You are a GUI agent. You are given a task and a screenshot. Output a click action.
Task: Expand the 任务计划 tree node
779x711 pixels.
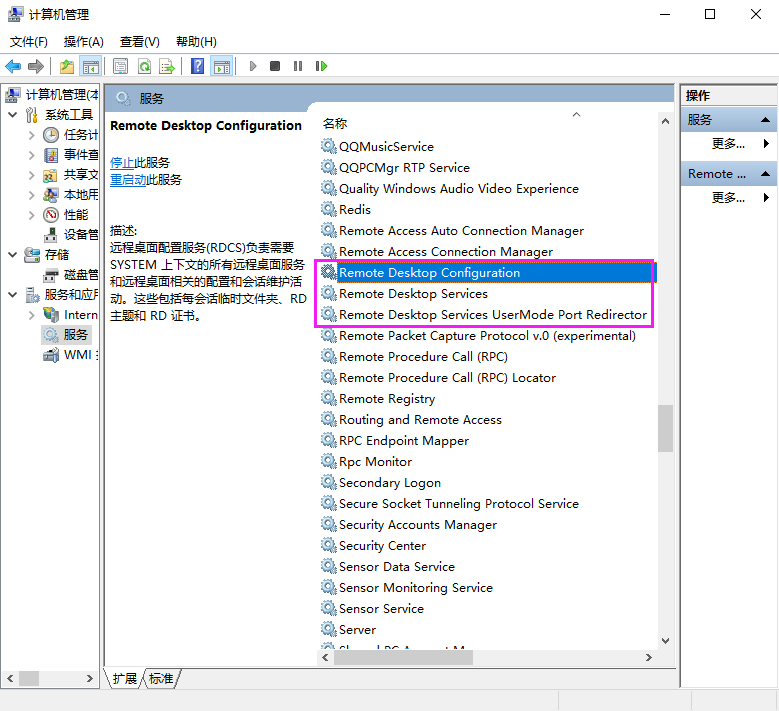click(32, 135)
